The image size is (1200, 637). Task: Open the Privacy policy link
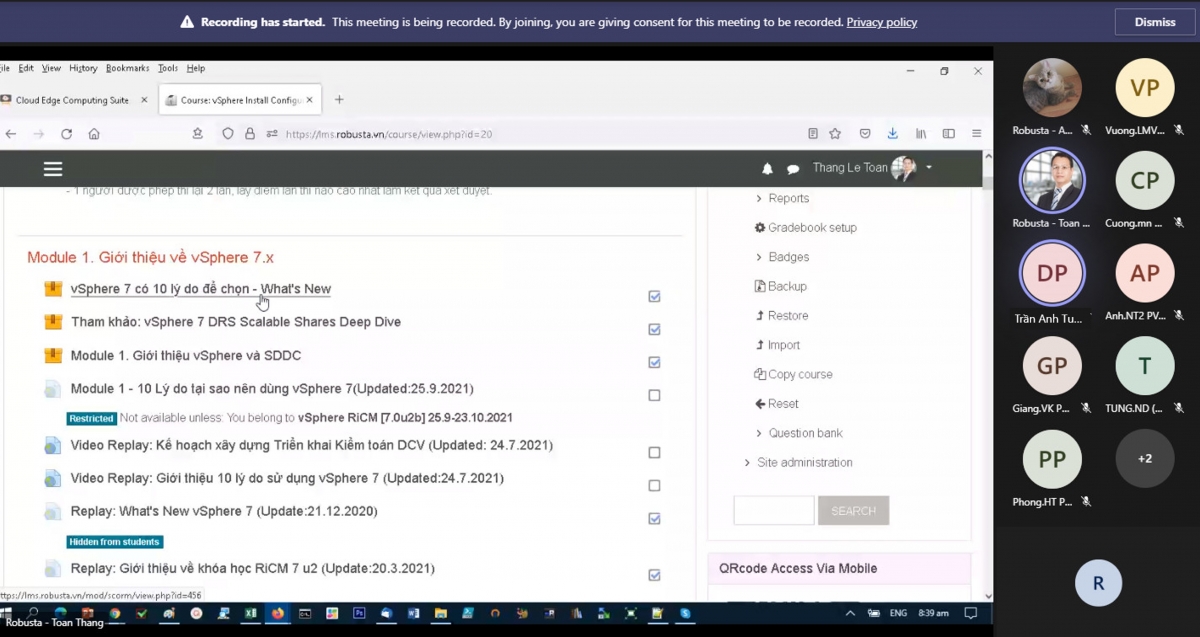pos(882,22)
